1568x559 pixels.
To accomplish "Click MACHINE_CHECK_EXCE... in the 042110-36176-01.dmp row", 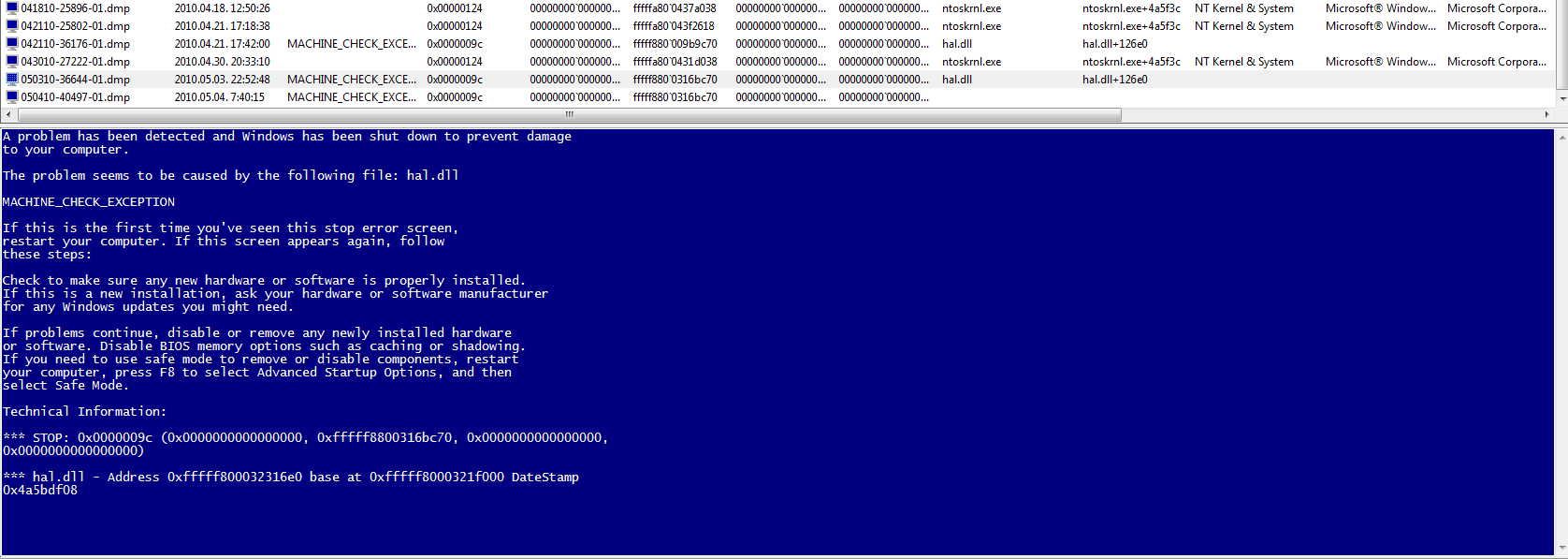I will tap(352, 44).
